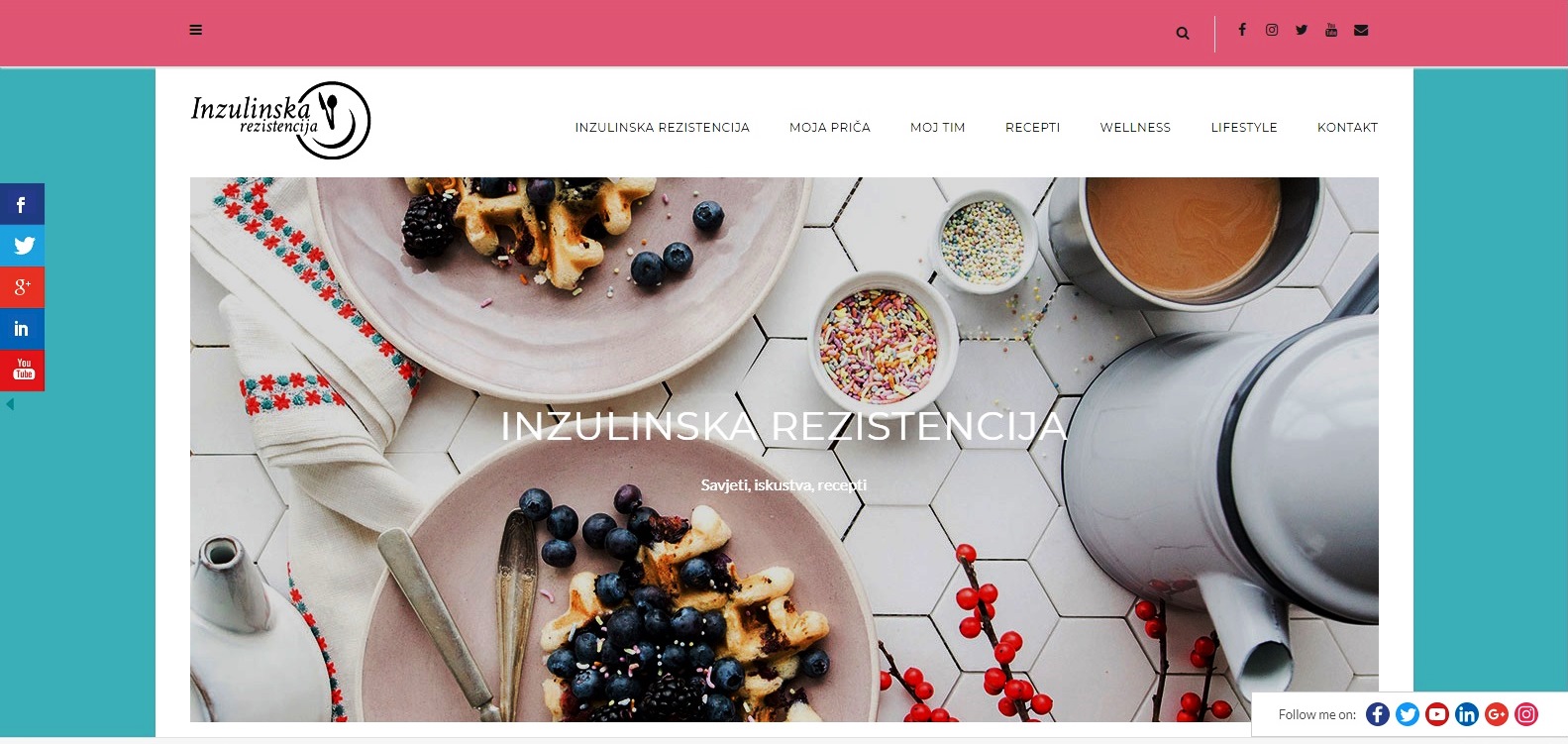Share via Facebook sidebar button
Screen dimensions: 1568x744
22,204
